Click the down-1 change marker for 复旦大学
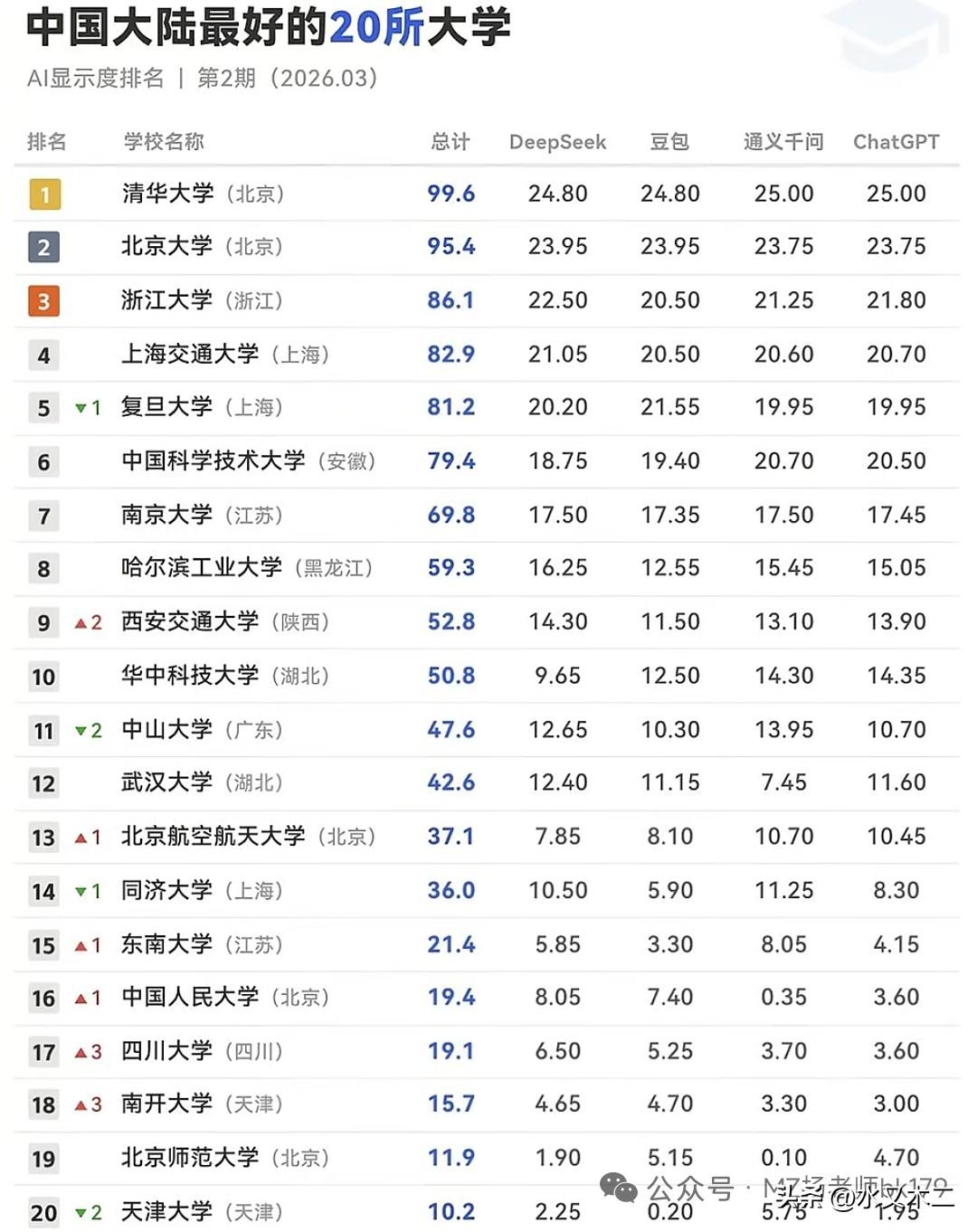The width and height of the screenshot is (977, 1232). tap(88, 408)
